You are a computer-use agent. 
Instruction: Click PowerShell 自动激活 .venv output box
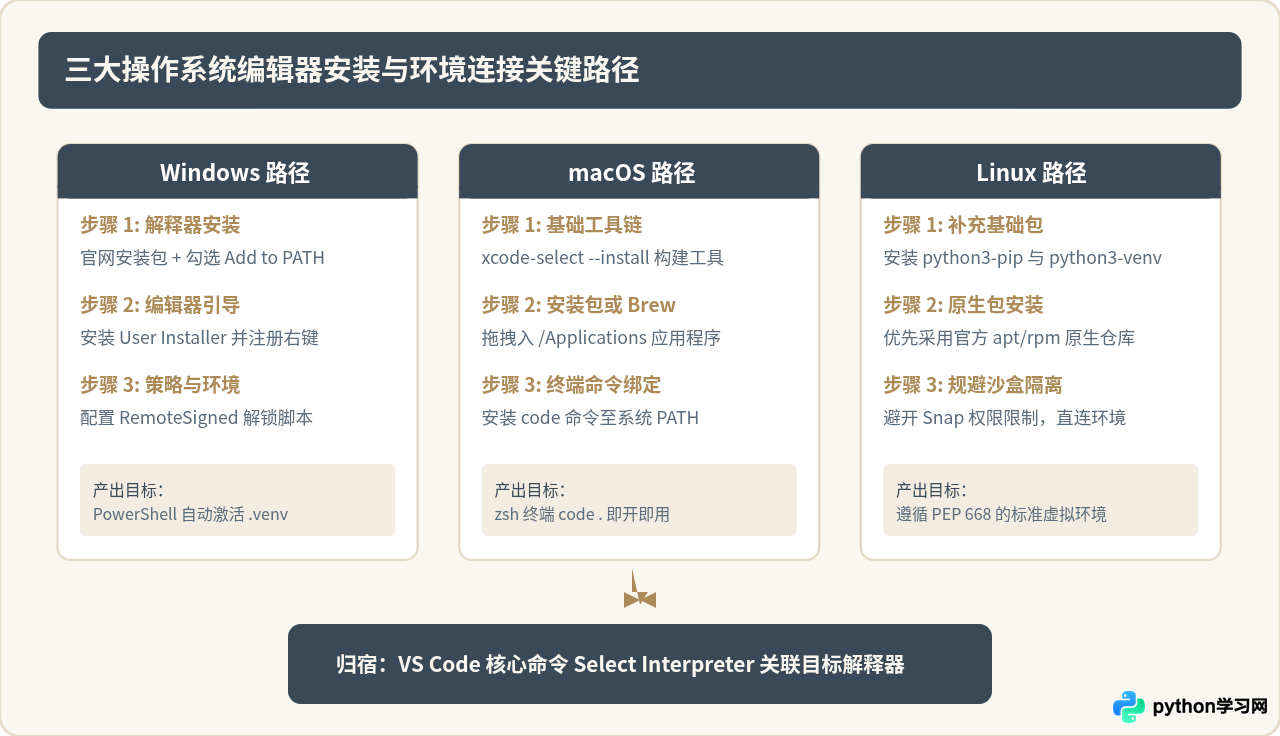[237, 500]
